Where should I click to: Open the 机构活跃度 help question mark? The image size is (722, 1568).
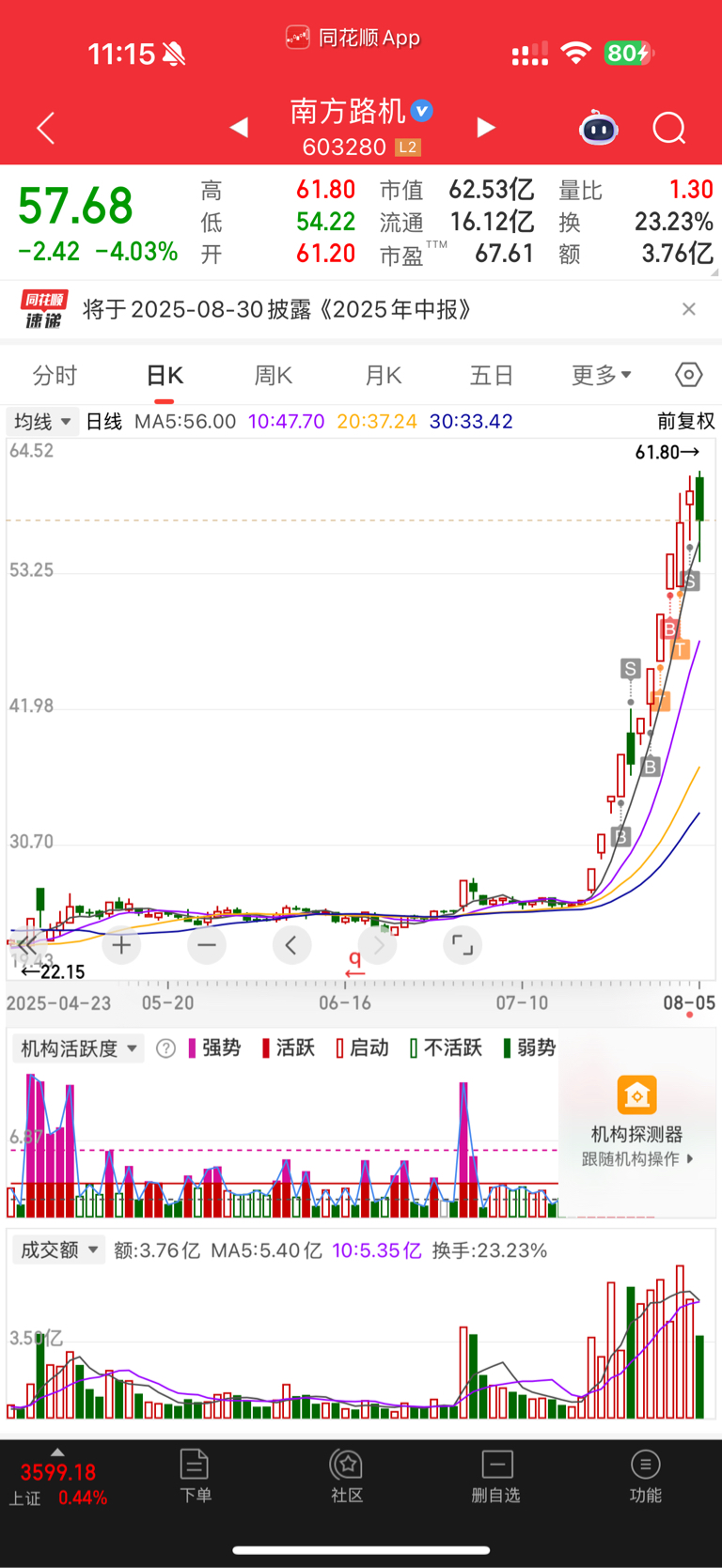pos(165,1048)
